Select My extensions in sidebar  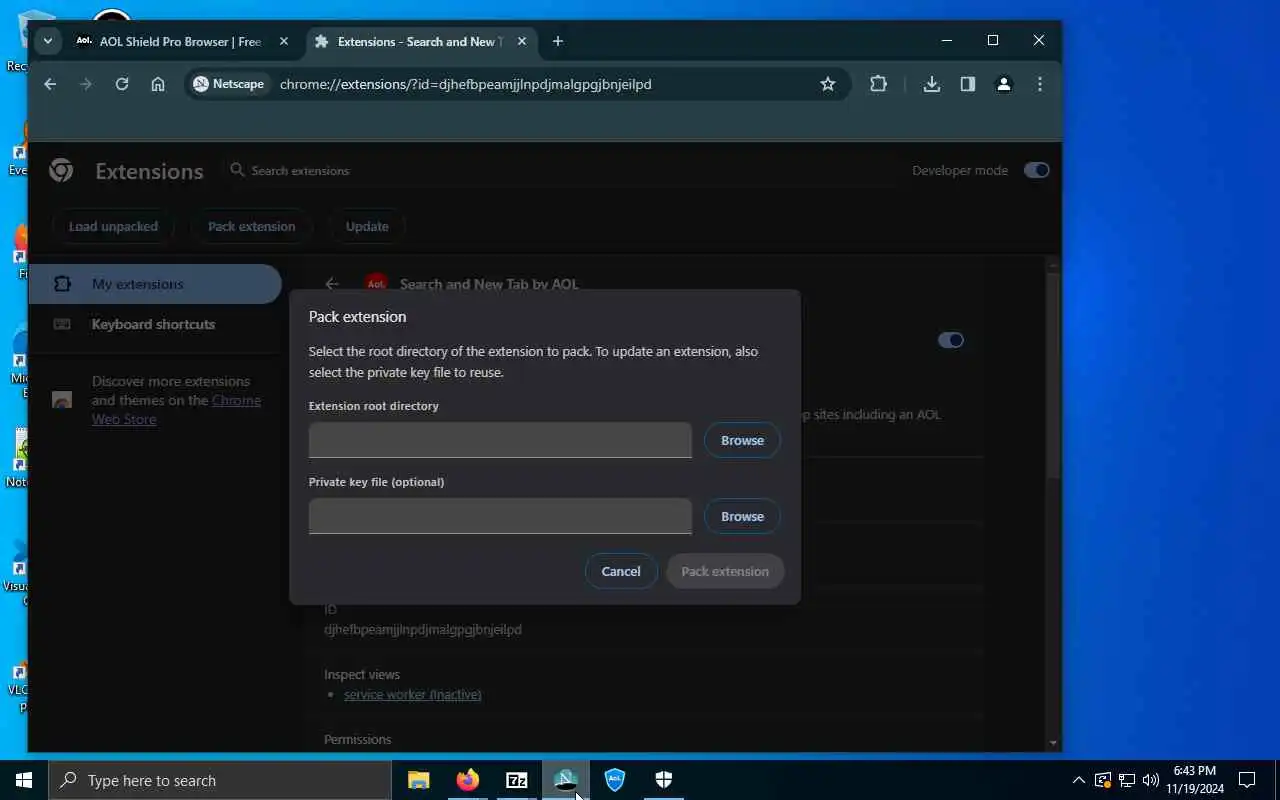155,284
